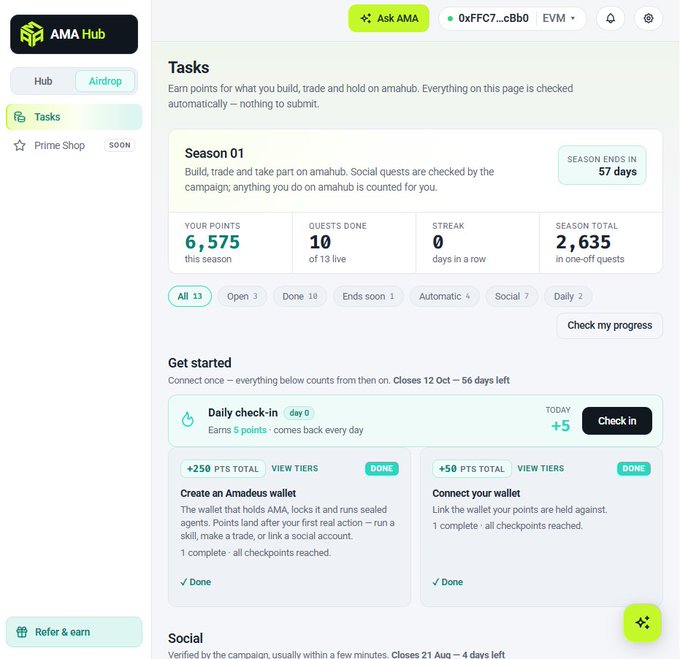The width and height of the screenshot is (680, 659).
Task: Click Done check under Connect your wallet
Action: click(448, 582)
